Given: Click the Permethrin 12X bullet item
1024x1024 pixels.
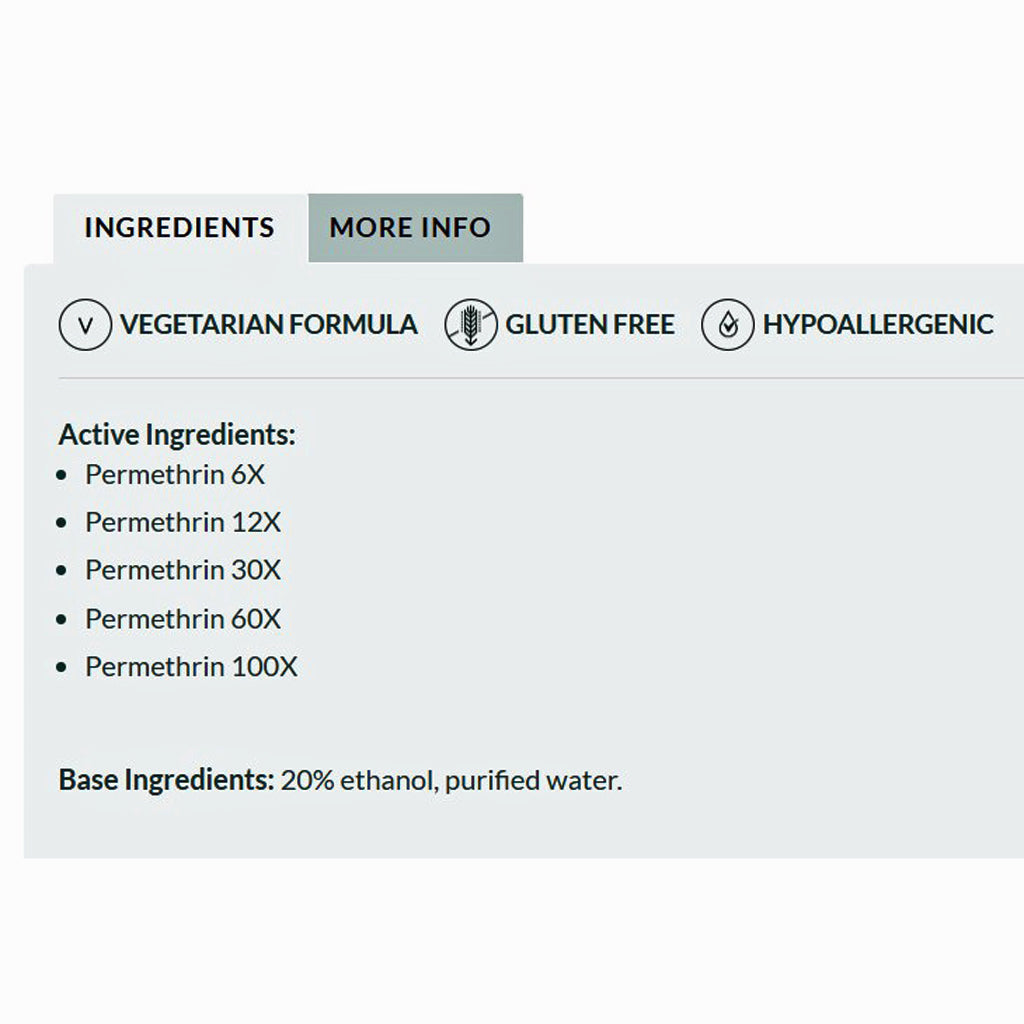Looking at the screenshot, I should (183, 523).
